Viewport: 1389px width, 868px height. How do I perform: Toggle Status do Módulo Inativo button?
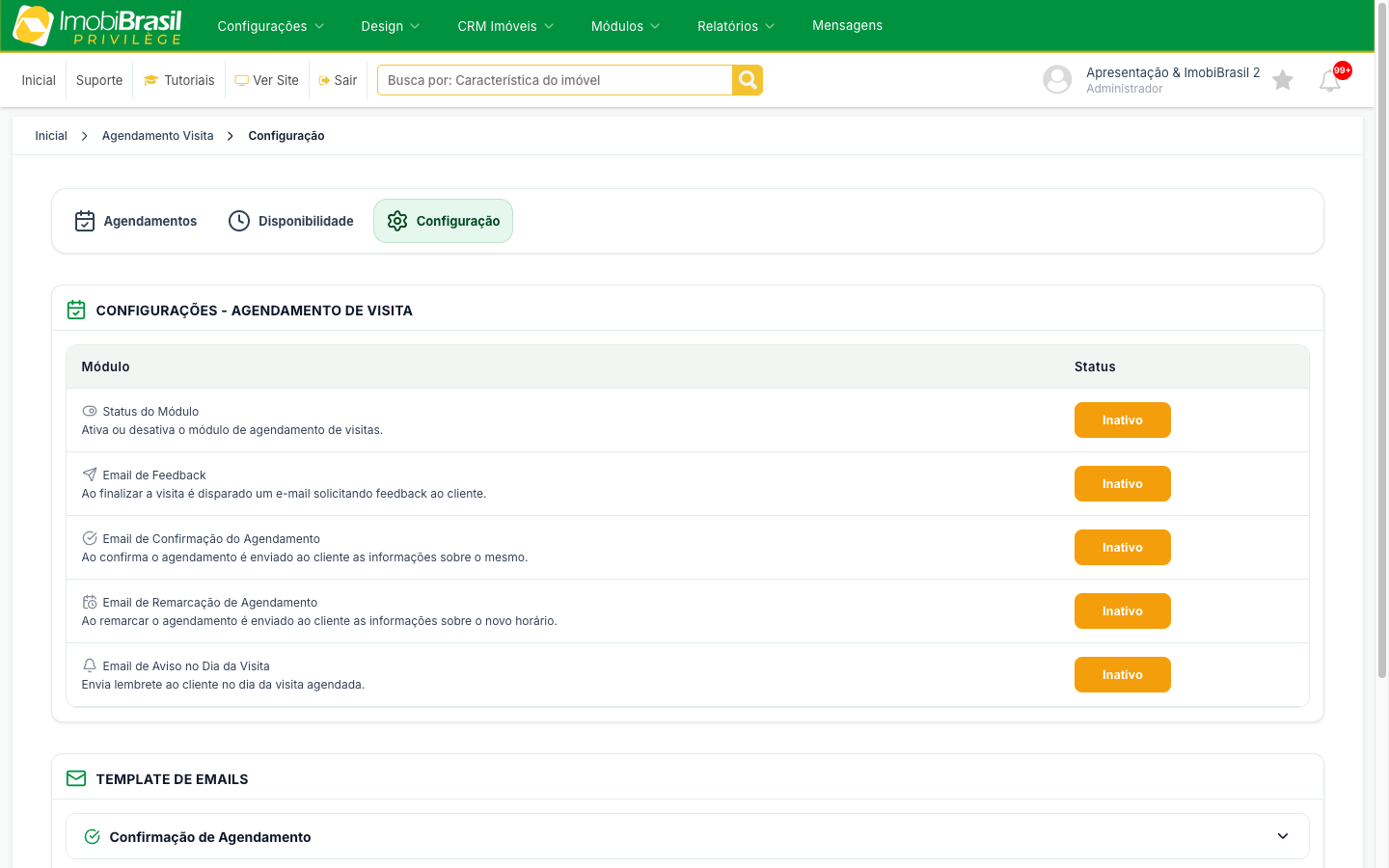point(1123,420)
